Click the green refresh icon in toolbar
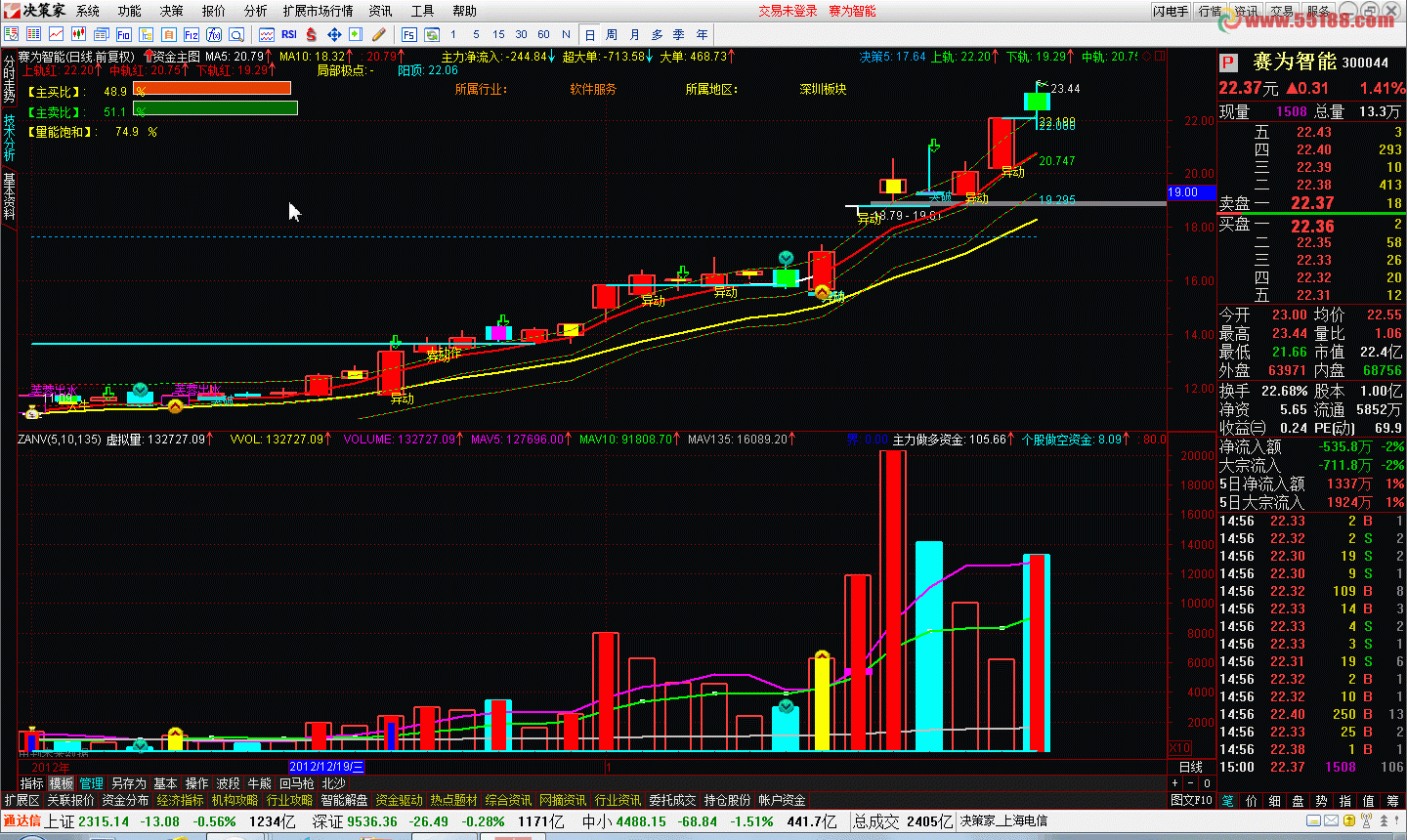Viewport: 1407px width, 840px height. [x=431, y=34]
